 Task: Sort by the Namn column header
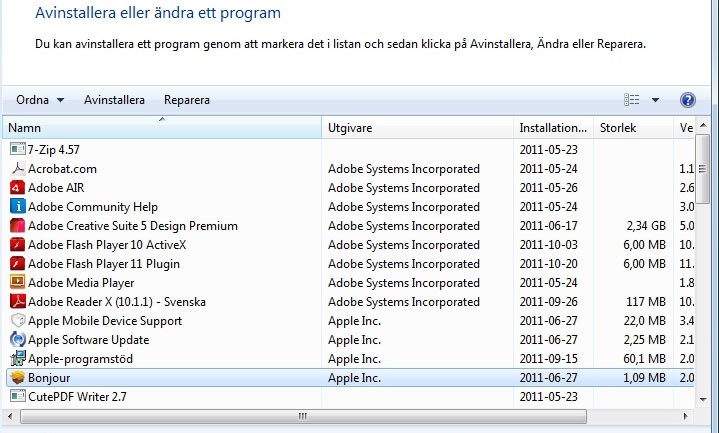[160, 128]
